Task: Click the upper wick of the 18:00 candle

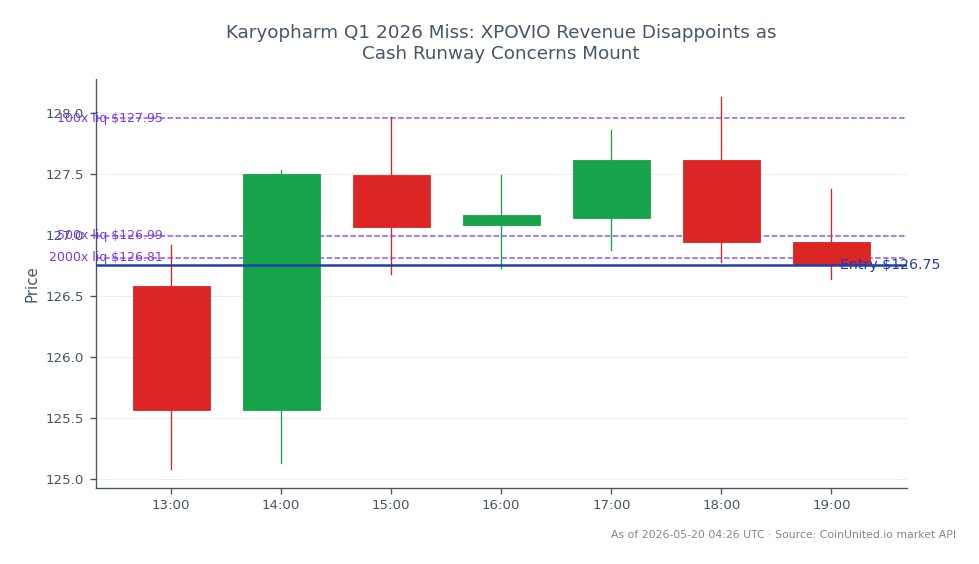Action: point(721,129)
